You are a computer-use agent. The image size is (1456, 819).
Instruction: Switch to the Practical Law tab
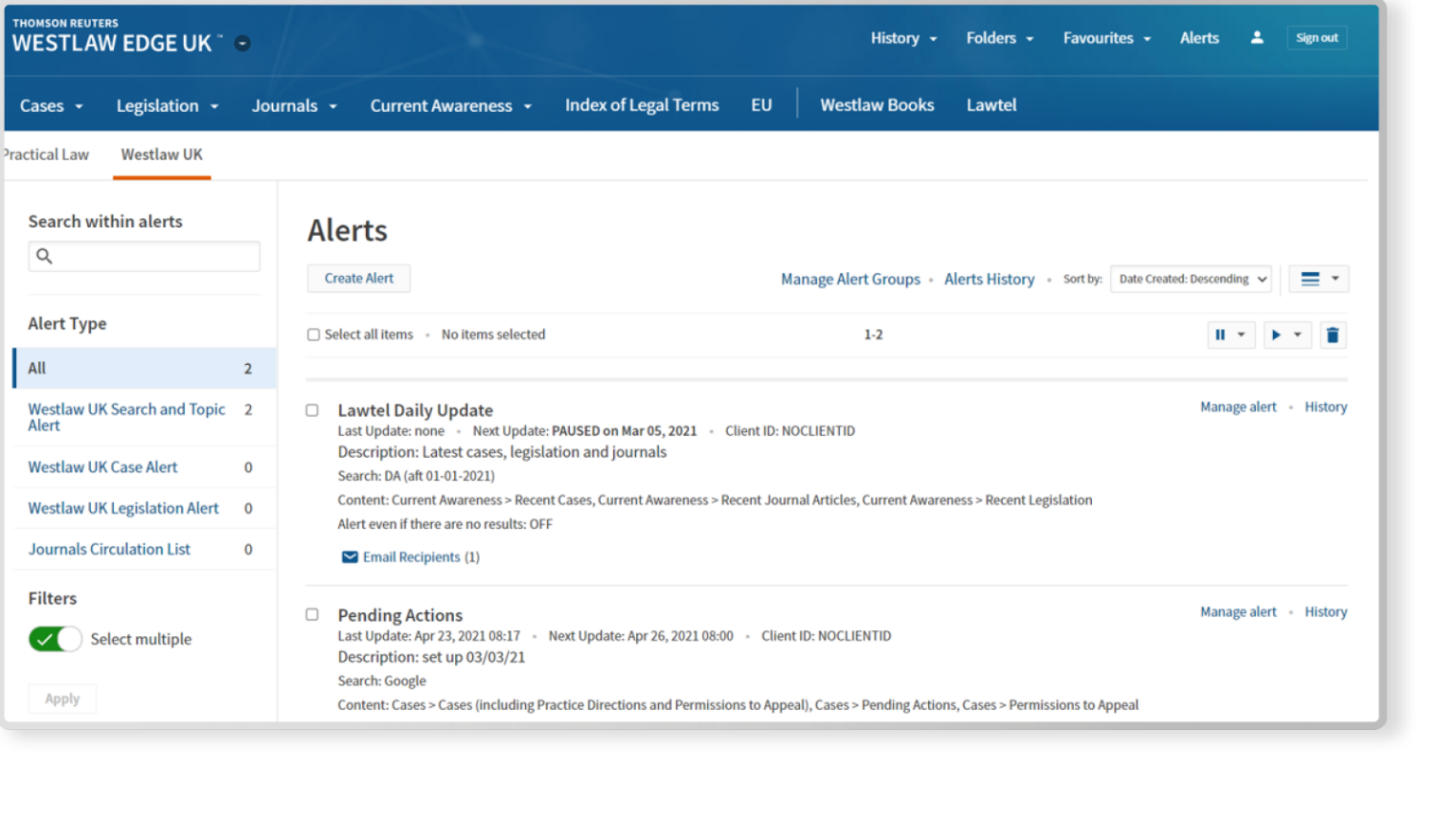pyautogui.click(x=45, y=155)
